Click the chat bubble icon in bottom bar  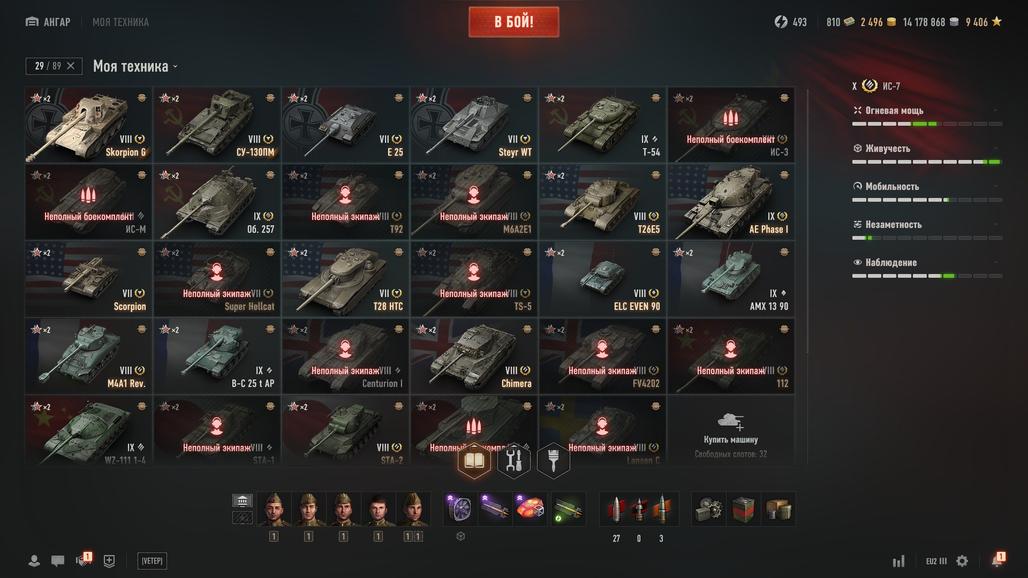(58, 561)
